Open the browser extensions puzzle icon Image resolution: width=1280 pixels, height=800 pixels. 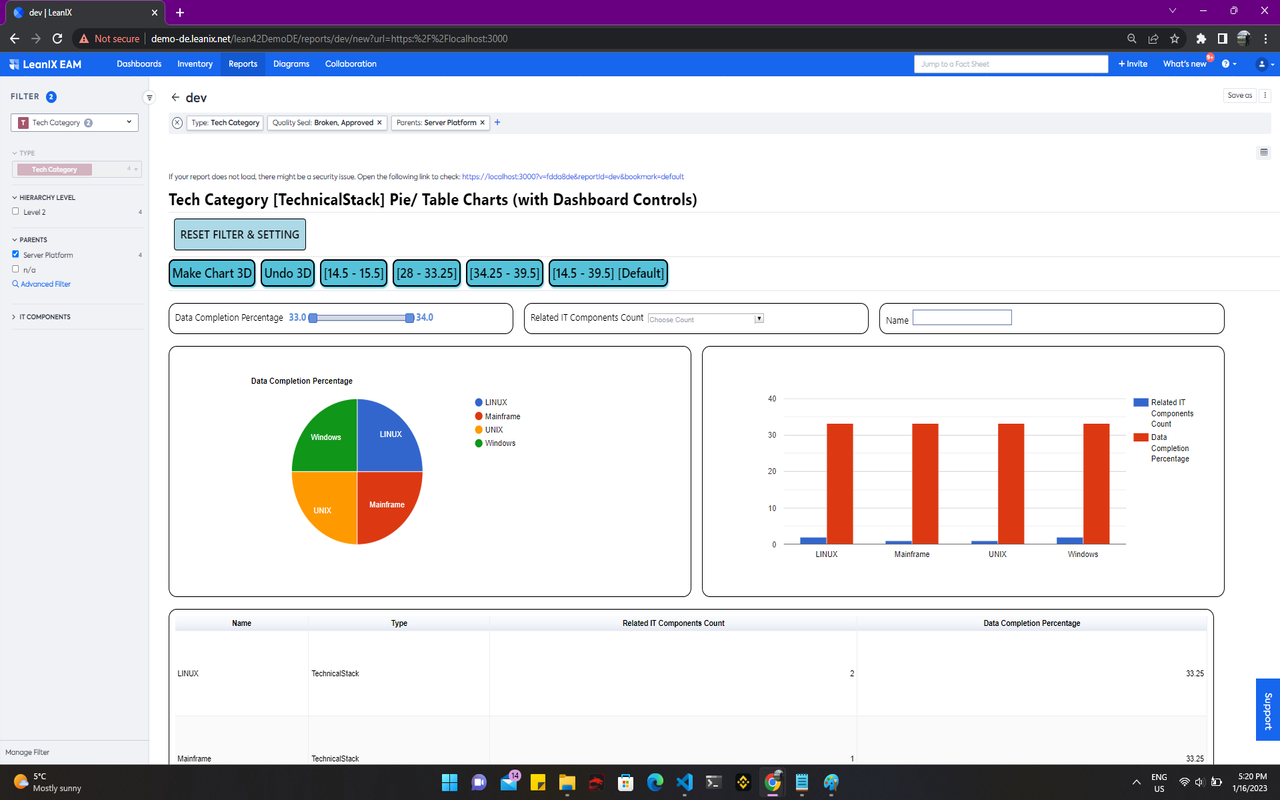tap(1201, 39)
